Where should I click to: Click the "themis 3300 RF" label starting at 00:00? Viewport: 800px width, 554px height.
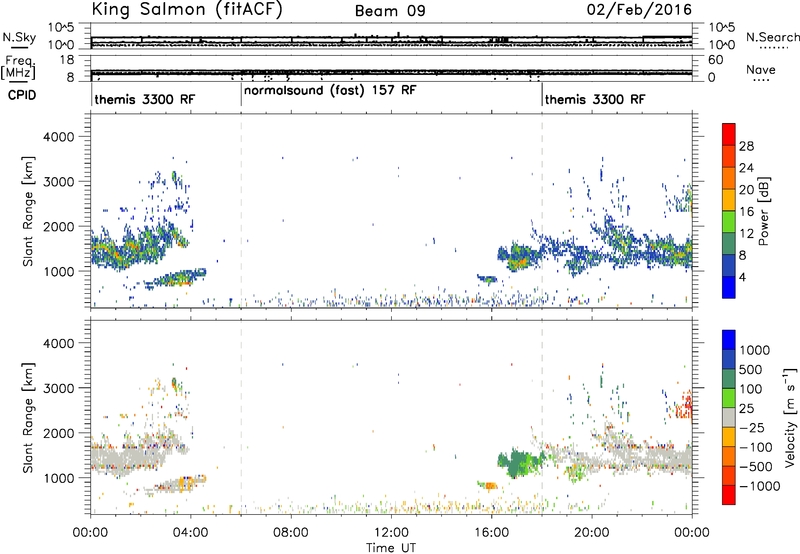tap(144, 99)
